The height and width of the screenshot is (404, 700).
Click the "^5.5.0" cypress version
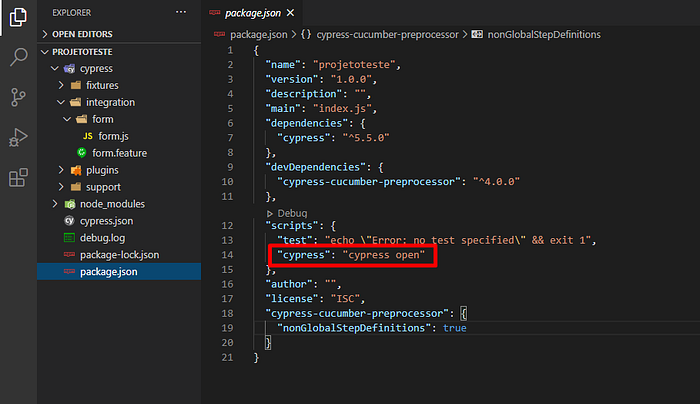366,138
